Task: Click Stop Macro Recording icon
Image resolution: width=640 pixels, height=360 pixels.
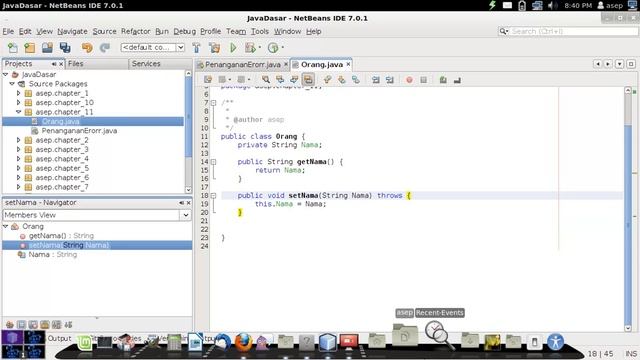Action: (x=423, y=80)
